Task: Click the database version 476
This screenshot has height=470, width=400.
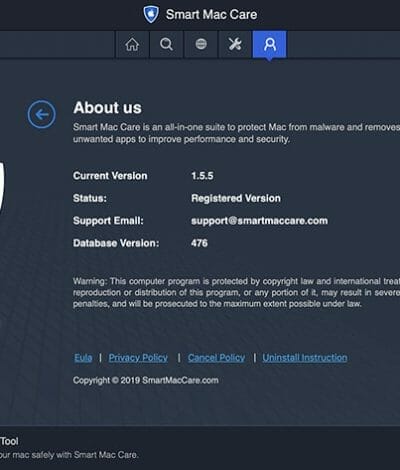Action: pos(199,243)
